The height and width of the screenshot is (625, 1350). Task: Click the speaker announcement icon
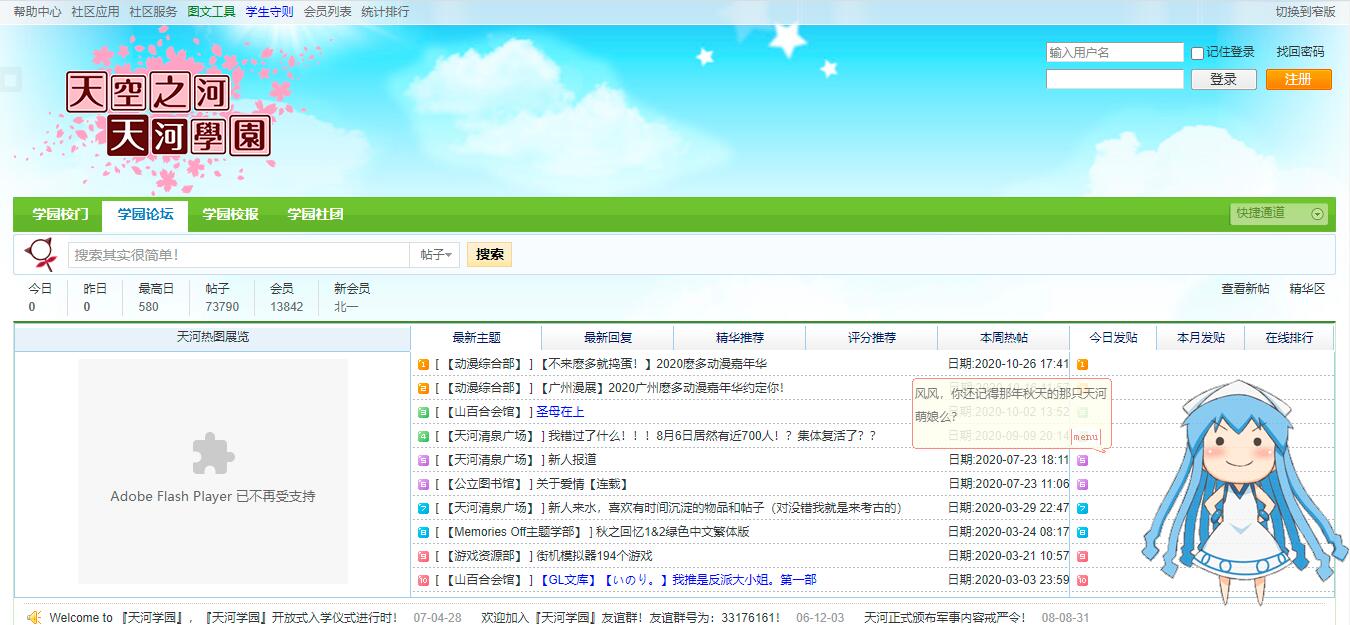[34, 617]
